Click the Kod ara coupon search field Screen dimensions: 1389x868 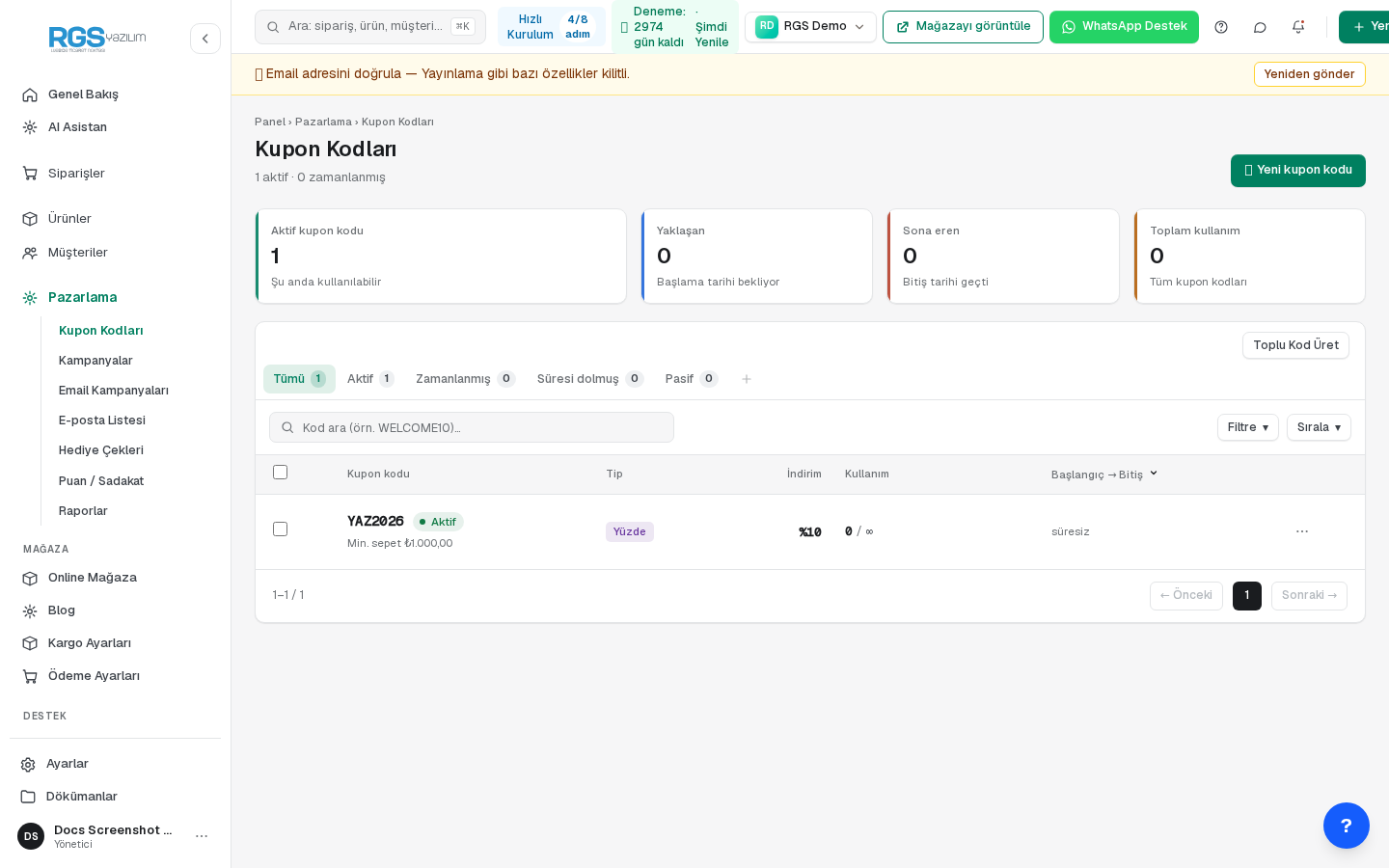pyautogui.click(x=472, y=427)
